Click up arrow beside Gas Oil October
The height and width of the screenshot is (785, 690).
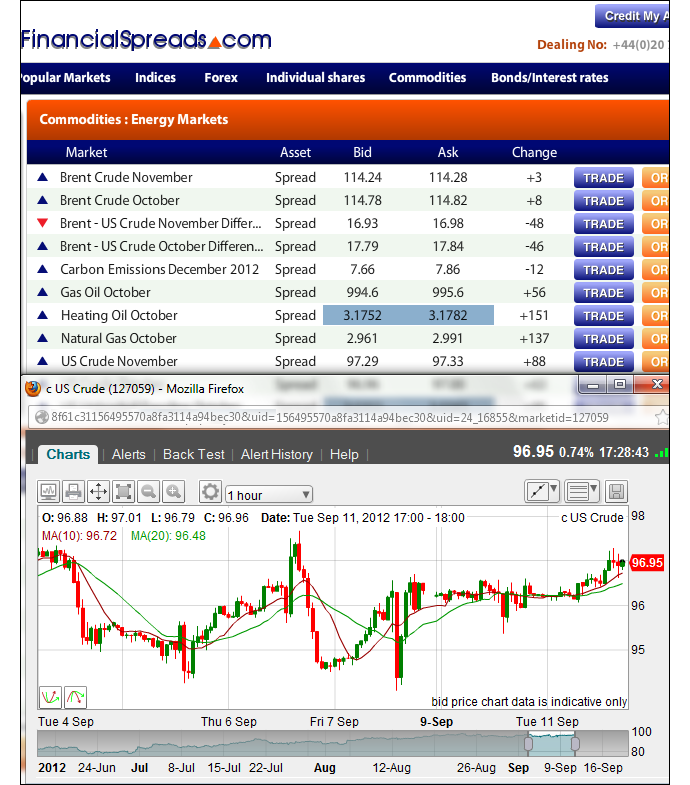click(43, 292)
